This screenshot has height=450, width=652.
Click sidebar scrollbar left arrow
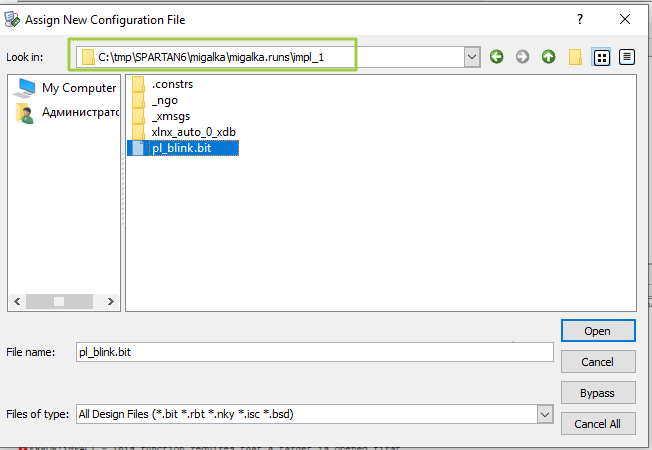point(17,302)
